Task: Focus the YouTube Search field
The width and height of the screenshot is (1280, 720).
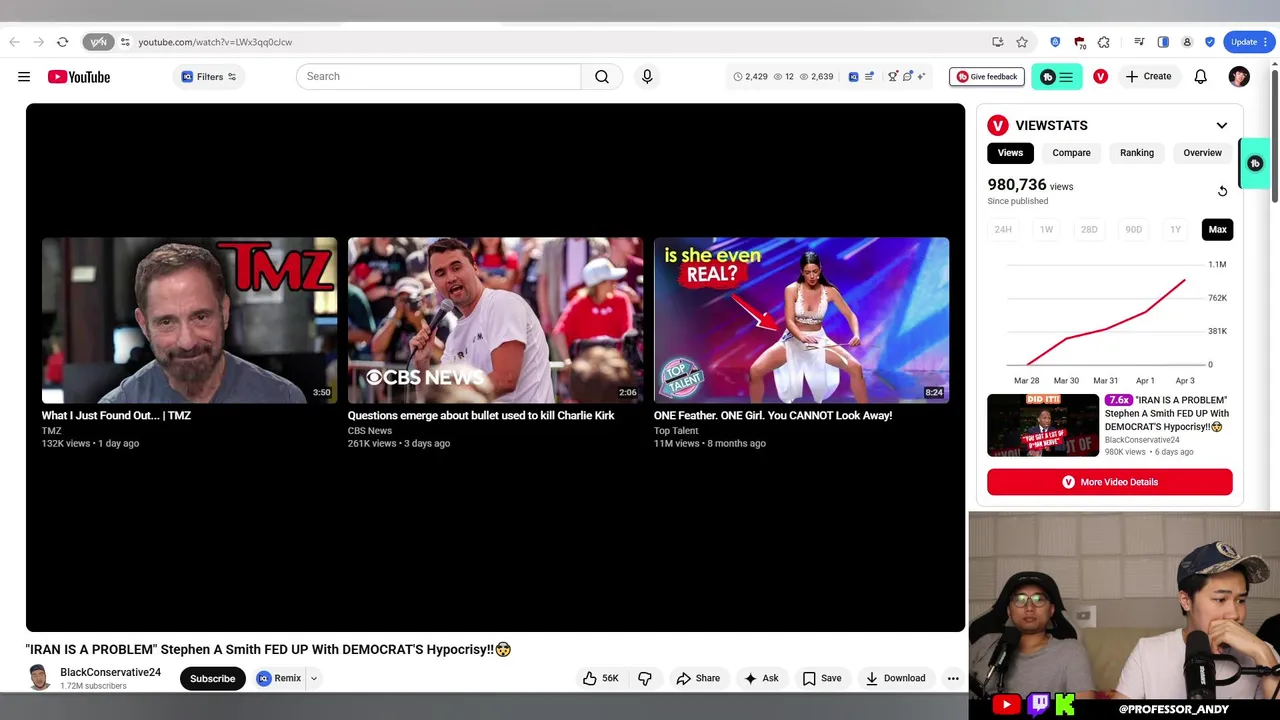Action: 438,76
